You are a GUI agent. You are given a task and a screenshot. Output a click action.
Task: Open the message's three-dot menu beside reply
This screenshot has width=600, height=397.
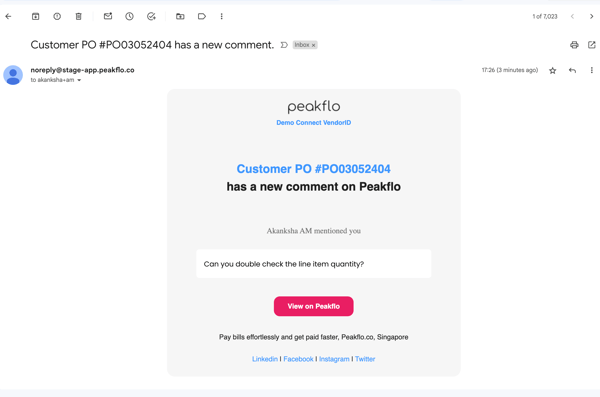coord(592,70)
